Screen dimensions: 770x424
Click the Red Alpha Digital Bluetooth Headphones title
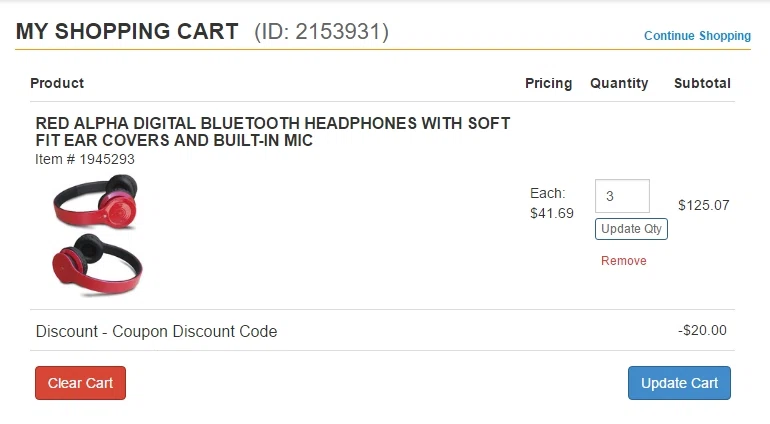point(273,132)
